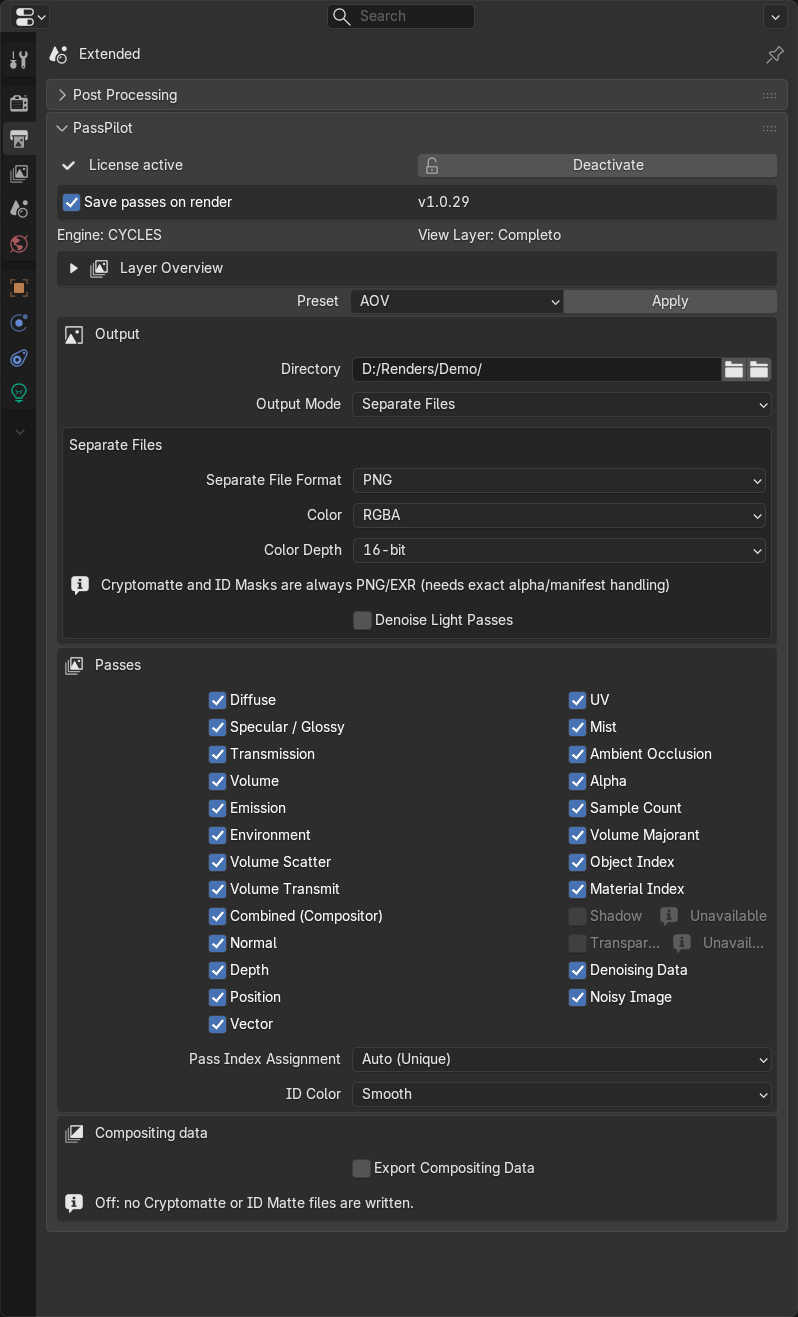Toggle the Volume Scatter pass
The image size is (798, 1317).
(217, 862)
